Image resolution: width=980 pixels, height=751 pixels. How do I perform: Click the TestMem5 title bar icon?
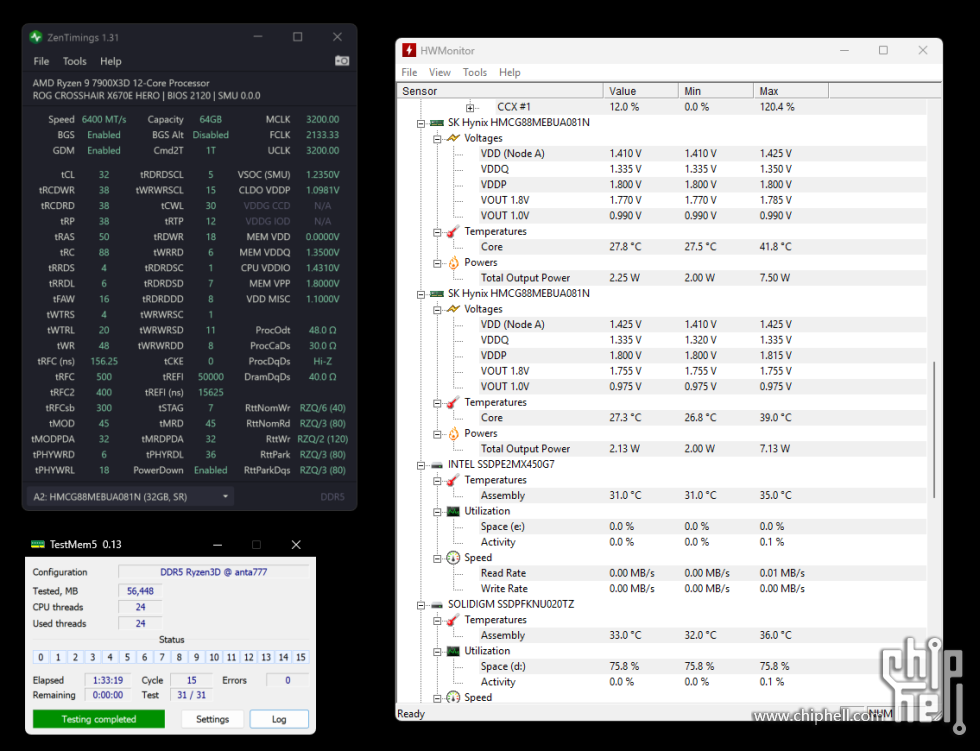click(x=38, y=544)
